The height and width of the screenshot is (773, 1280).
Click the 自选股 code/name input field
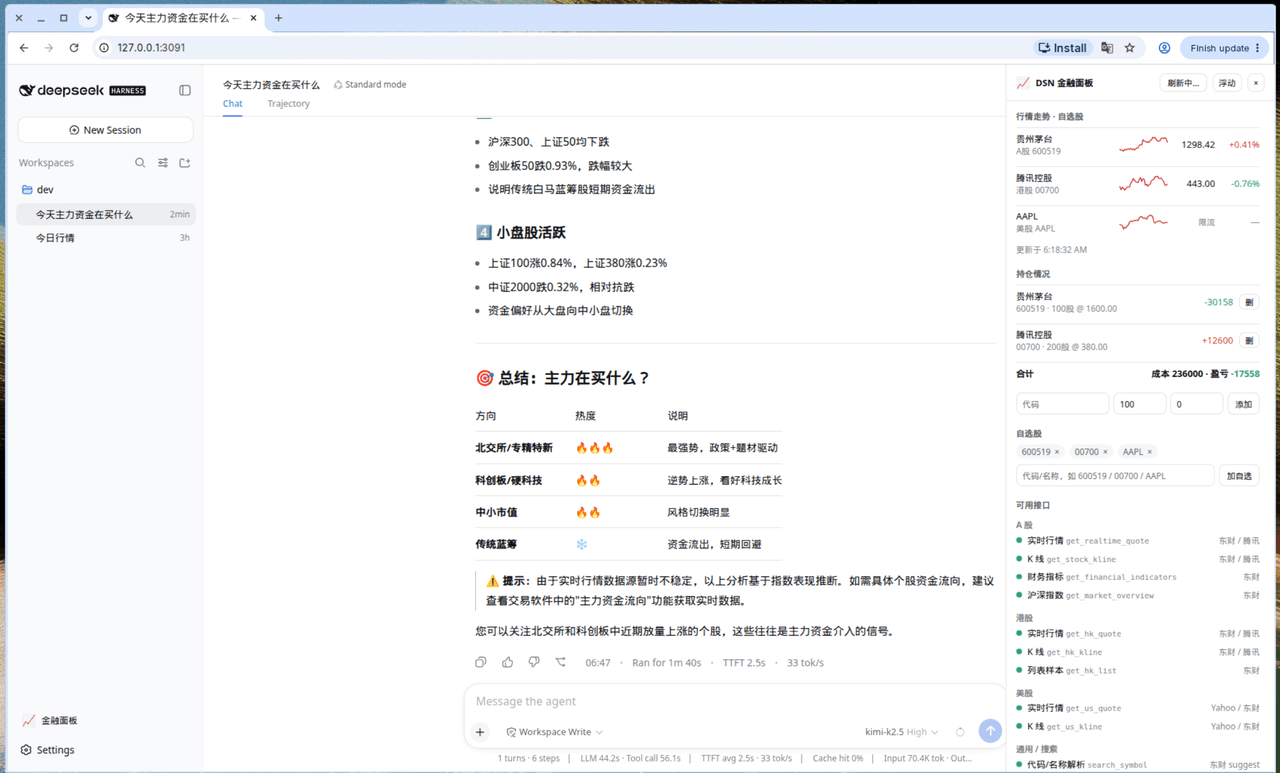(x=1115, y=476)
